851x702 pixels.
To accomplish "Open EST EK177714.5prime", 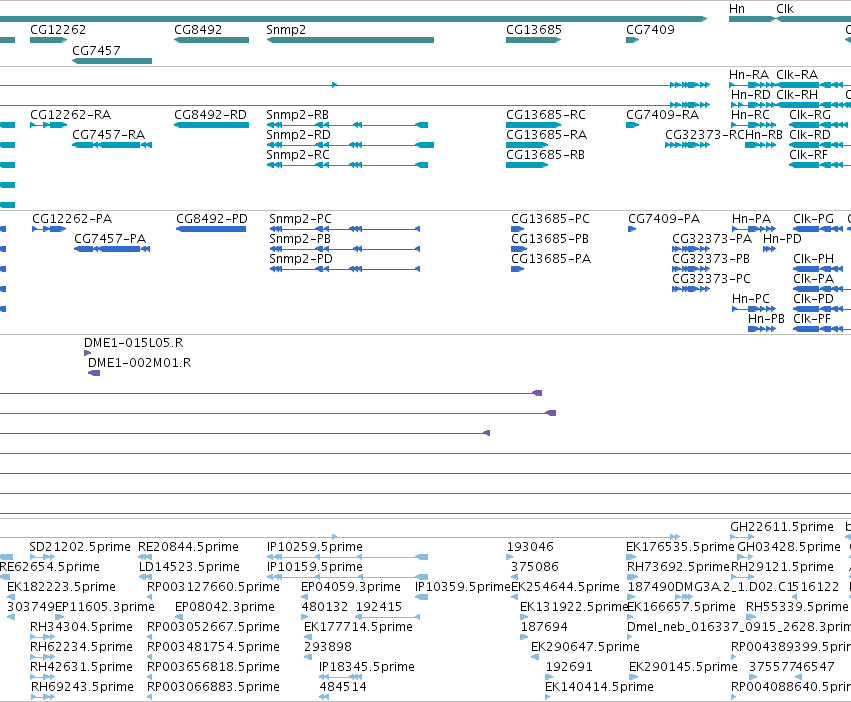I will [x=358, y=627].
